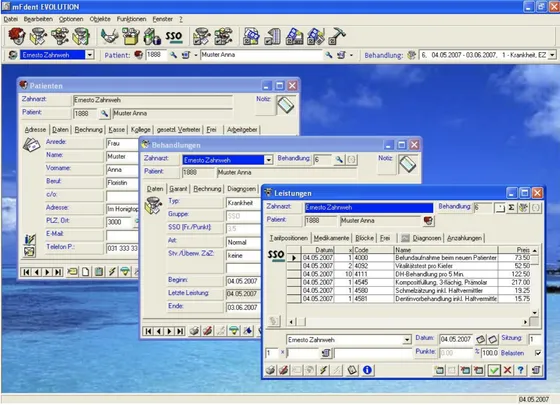This screenshot has width=560, height=405.
Task: Click the Beruf field showing Floristin
Action: (x=122, y=183)
